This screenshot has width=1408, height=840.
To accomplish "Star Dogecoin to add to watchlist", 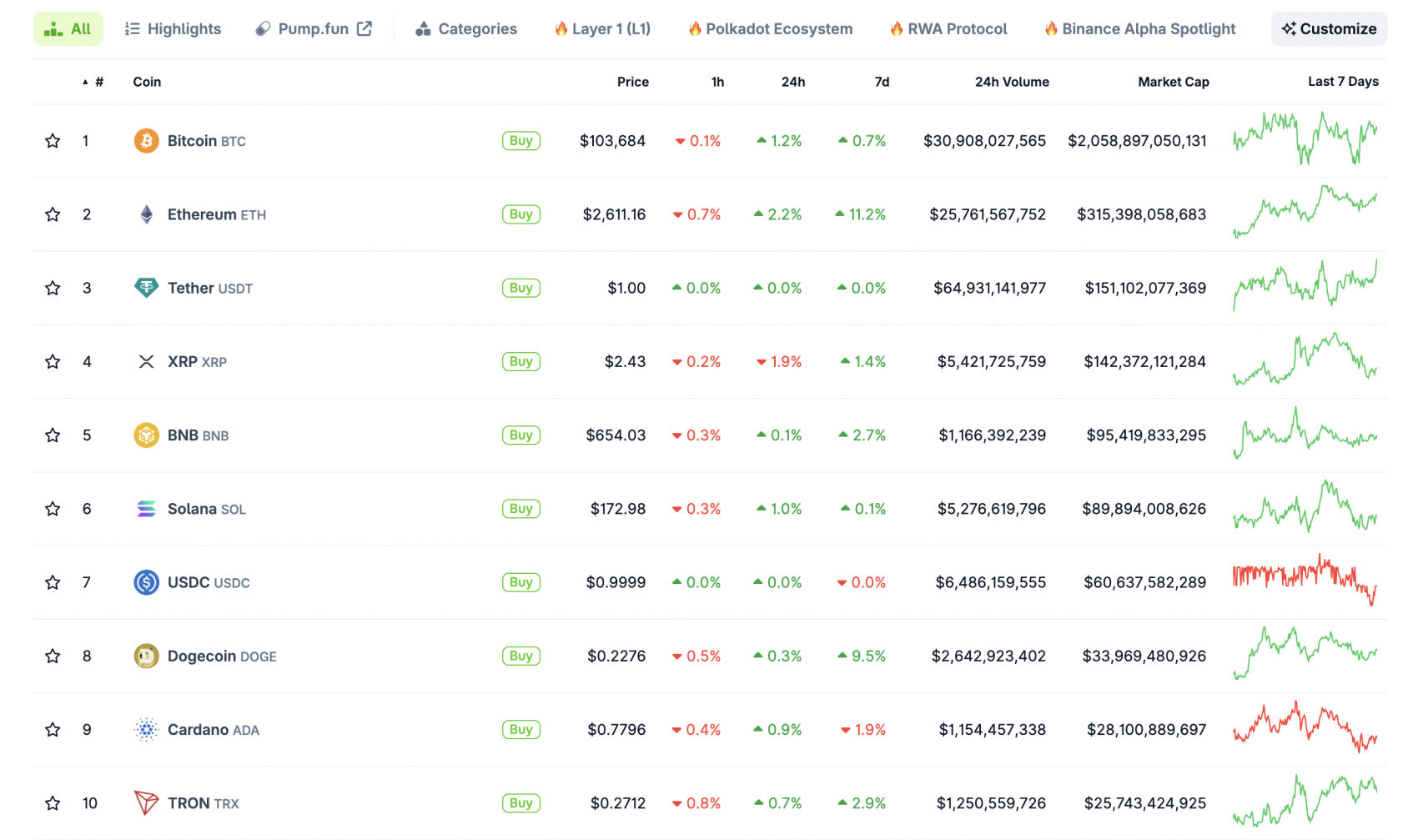I will tap(53, 656).
